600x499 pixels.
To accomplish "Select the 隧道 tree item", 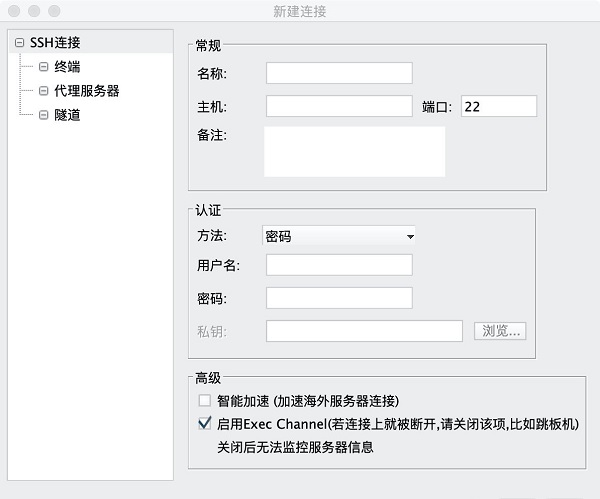I will 67,115.
